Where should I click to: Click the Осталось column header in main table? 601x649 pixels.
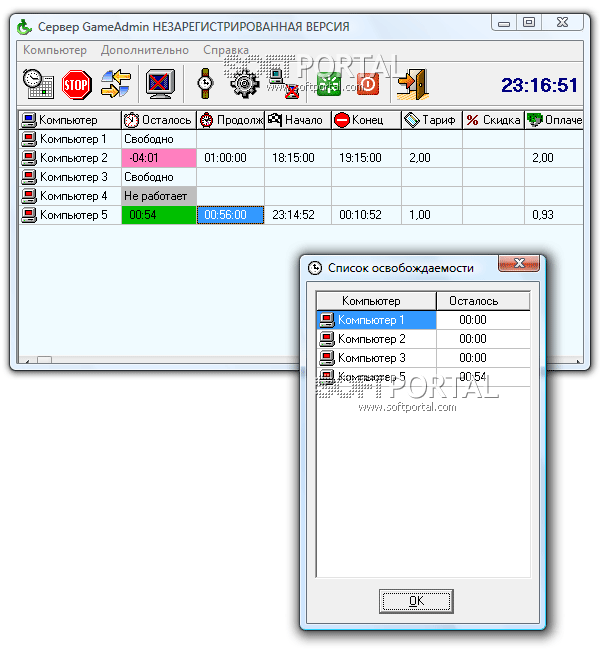(159, 120)
